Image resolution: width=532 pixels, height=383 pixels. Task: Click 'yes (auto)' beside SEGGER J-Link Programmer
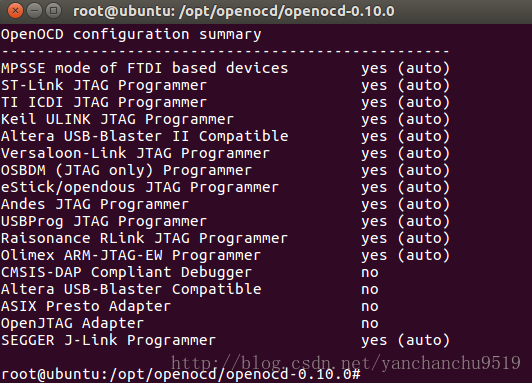pos(405,340)
